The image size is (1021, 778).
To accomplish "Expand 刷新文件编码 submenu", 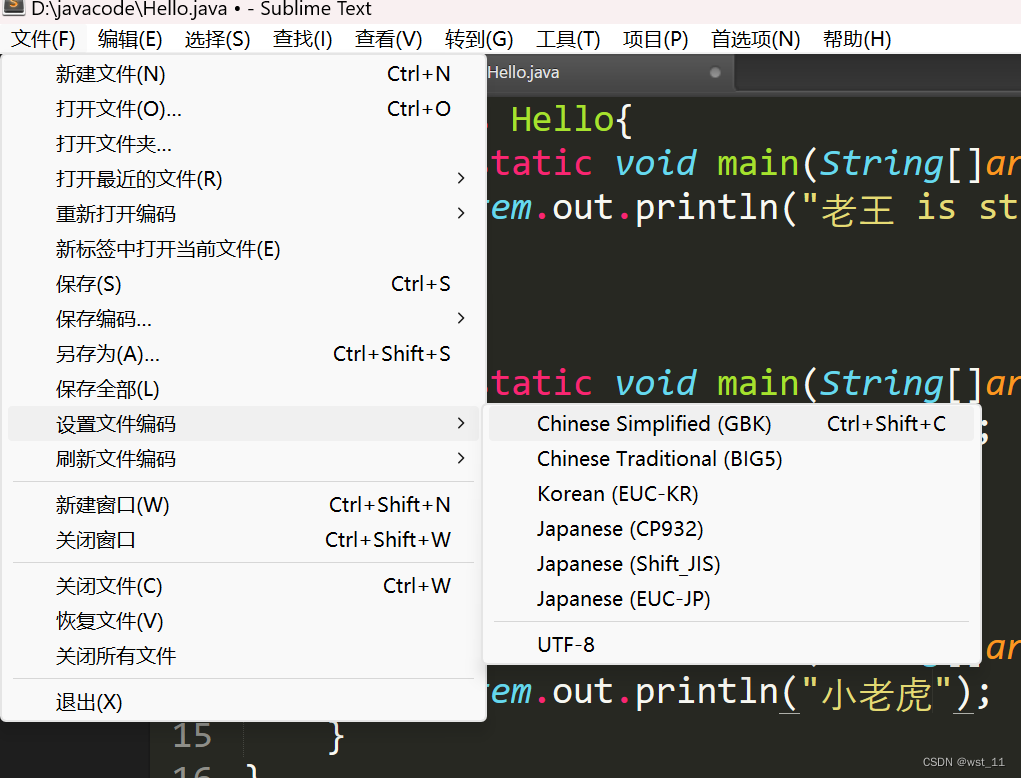I will coord(244,459).
